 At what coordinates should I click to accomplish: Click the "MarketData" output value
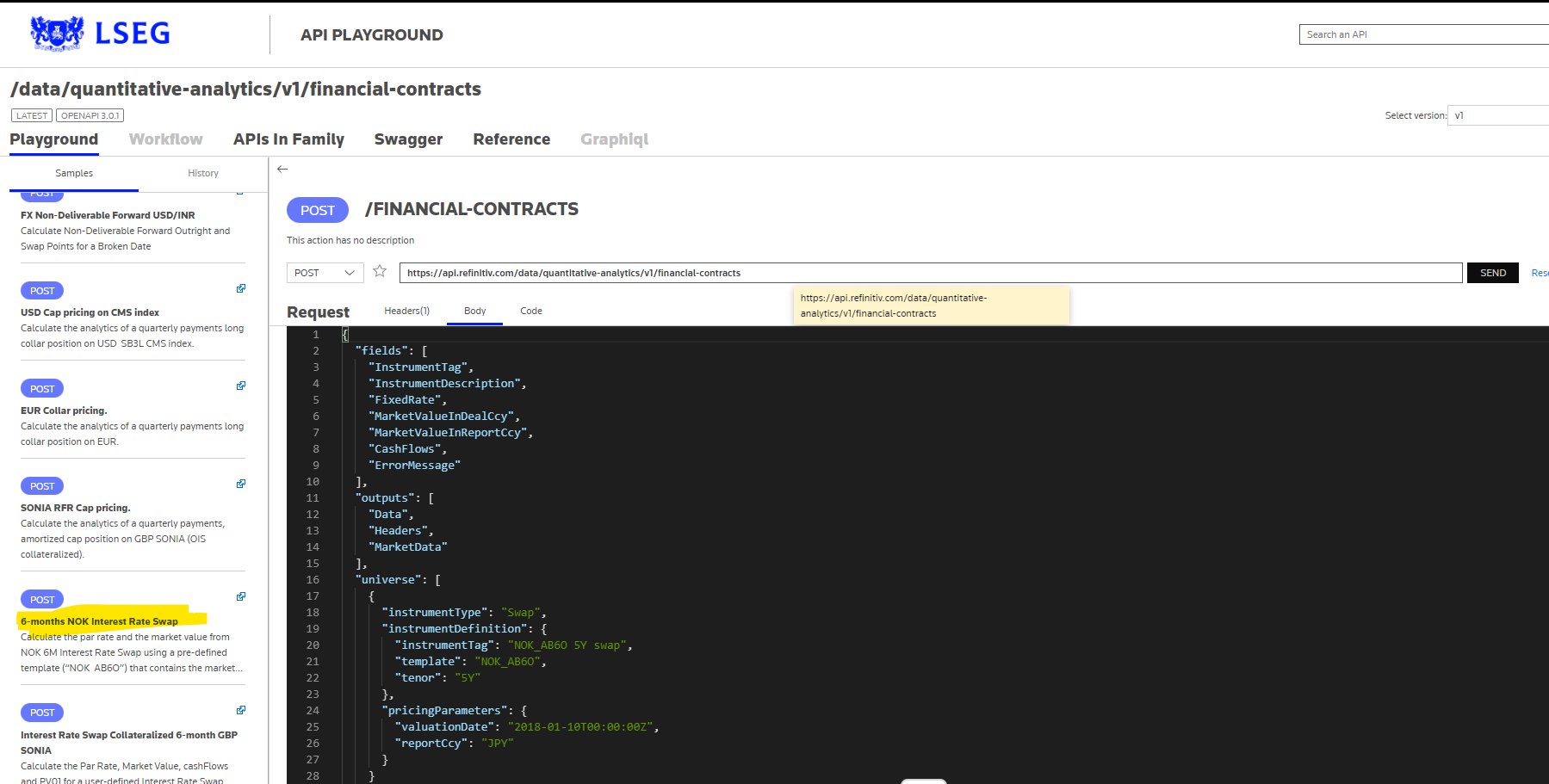click(x=407, y=546)
